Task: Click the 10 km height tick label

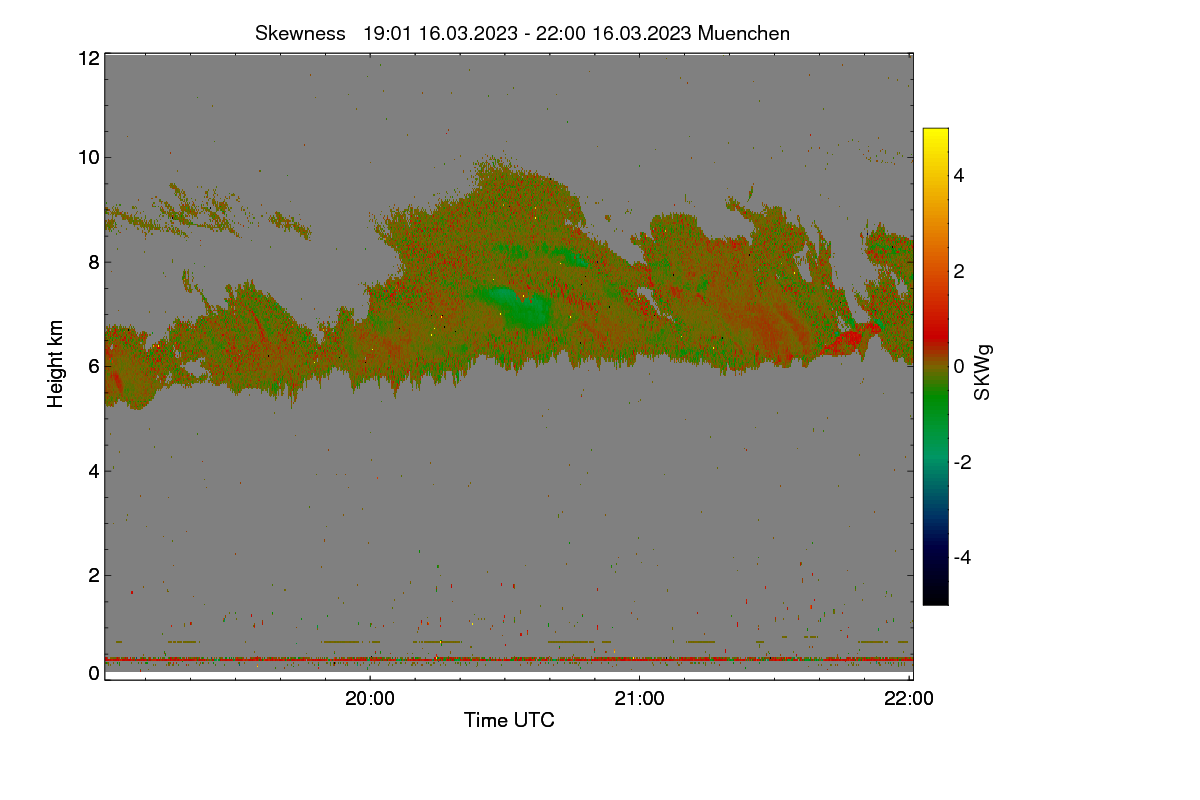Action: point(88,157)
